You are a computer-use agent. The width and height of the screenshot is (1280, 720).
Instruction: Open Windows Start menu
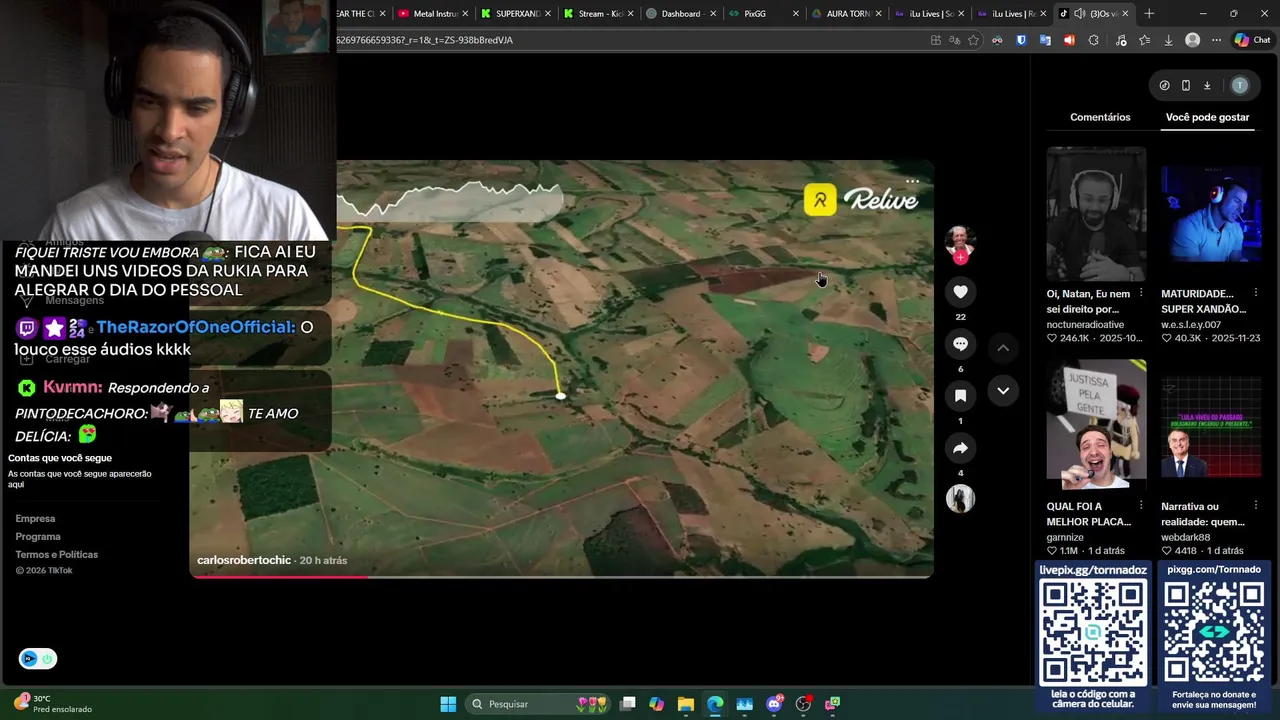pos(448,704)
